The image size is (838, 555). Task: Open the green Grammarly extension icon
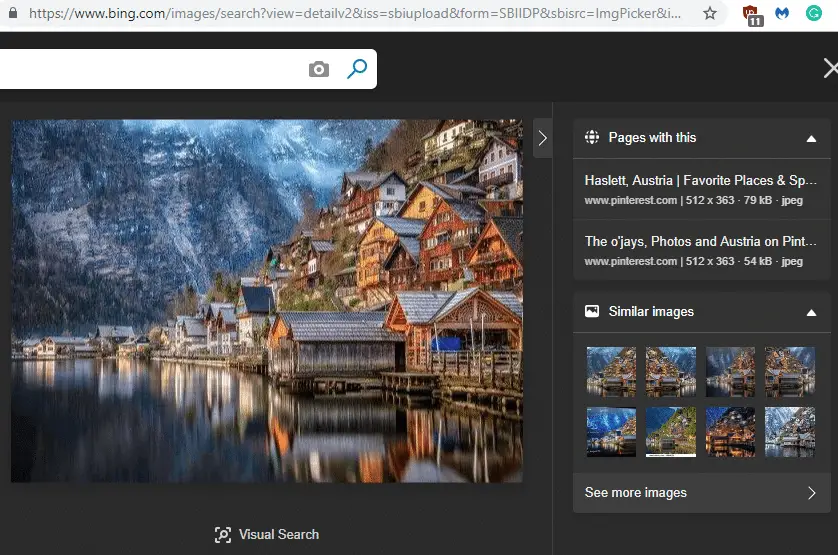point(814,15)
